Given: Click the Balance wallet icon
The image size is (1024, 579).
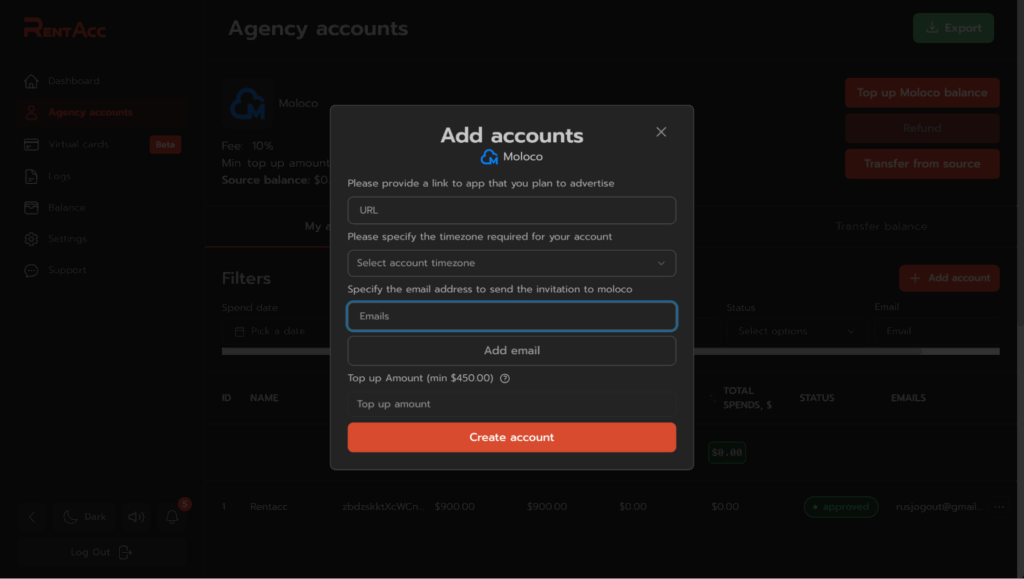Looking at the screenshot, I should tap(31, 208).
